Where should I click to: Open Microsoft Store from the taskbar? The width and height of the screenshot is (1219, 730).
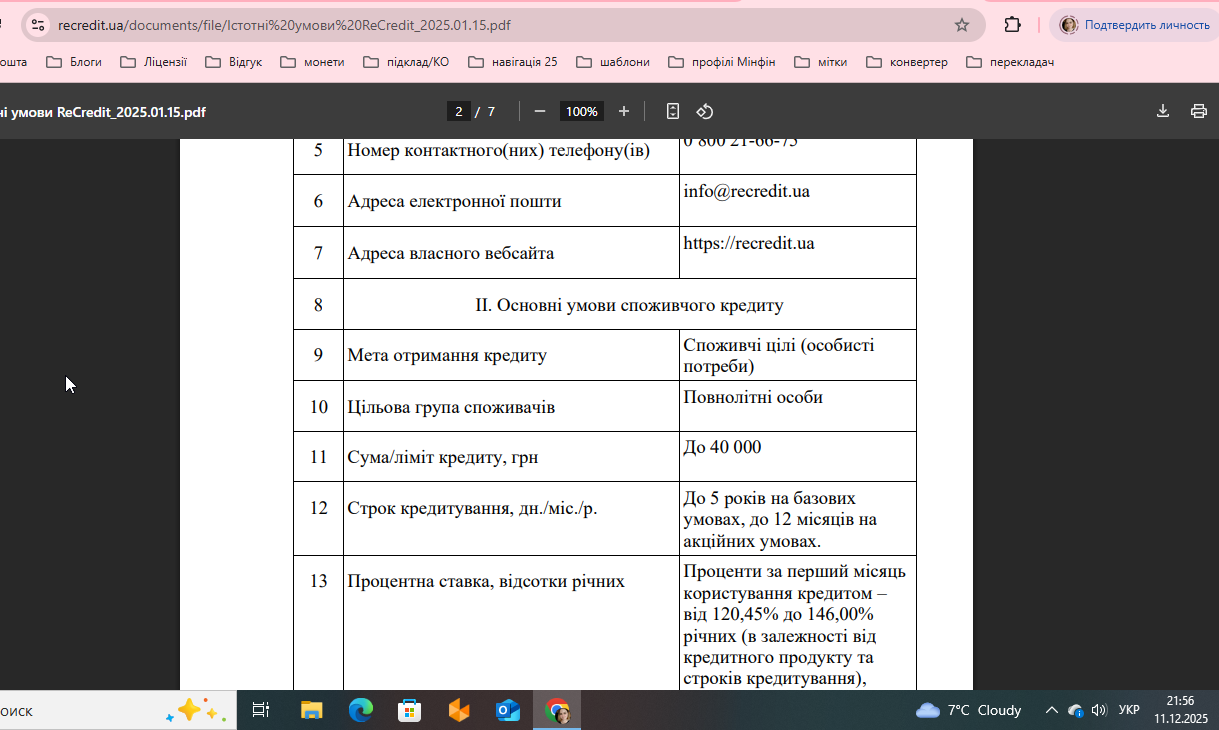coord(409,710)
